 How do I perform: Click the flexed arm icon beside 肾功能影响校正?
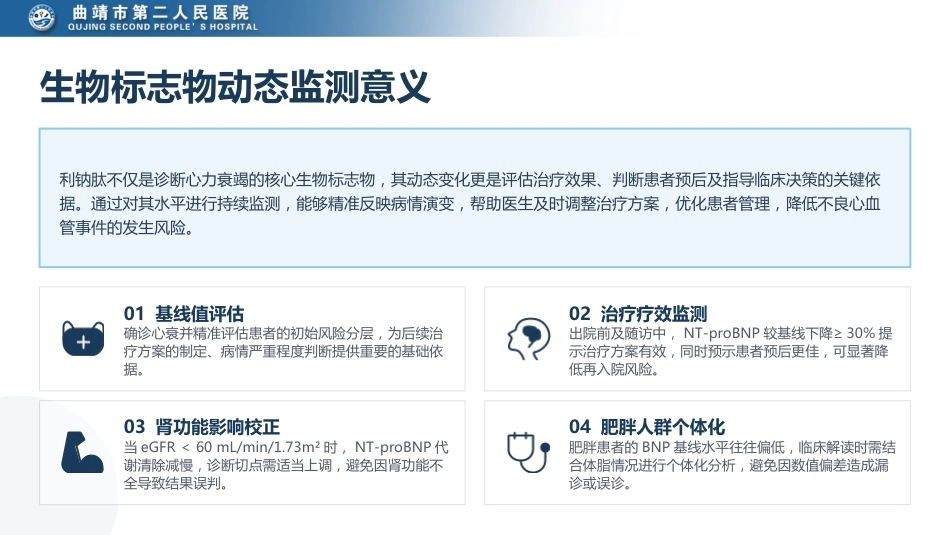coord(82,452)
